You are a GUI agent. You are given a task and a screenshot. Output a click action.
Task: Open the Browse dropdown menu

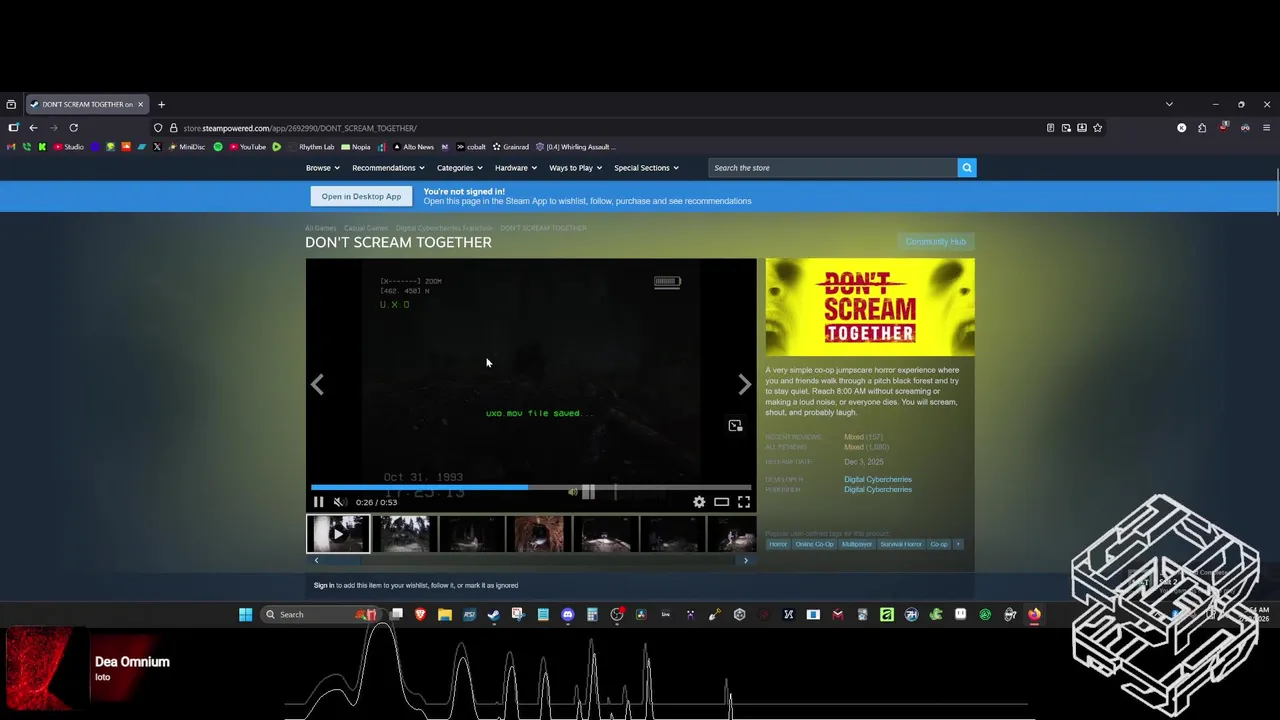tap(323, 168)
